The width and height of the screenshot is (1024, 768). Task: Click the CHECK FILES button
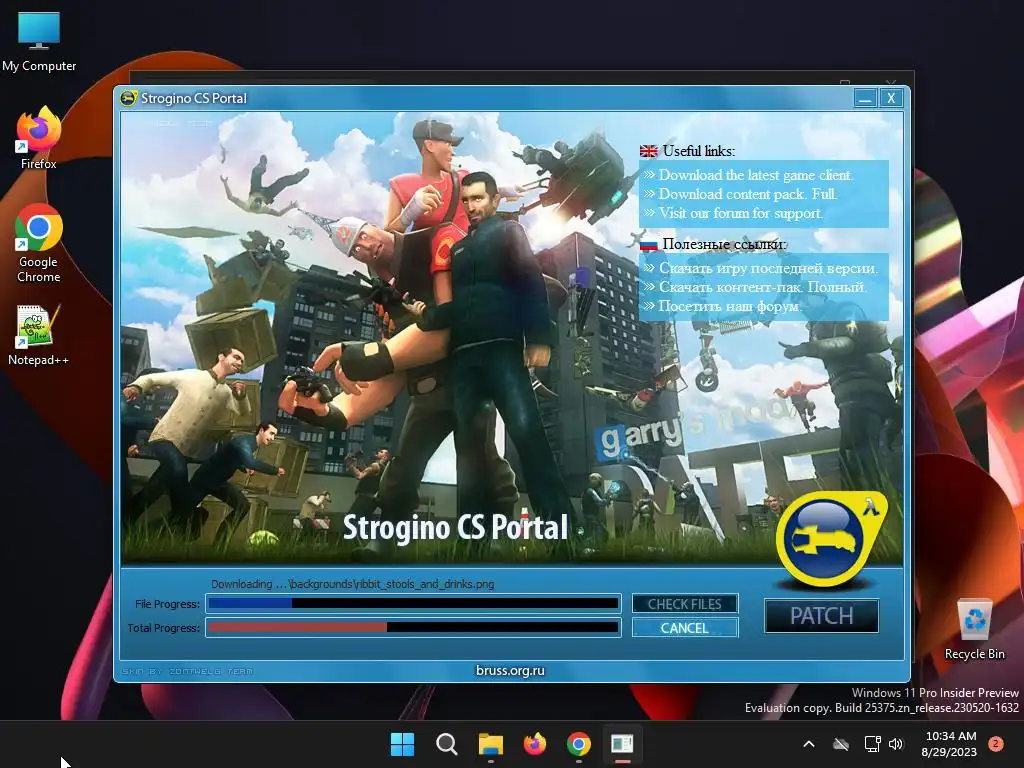[685, 604]
